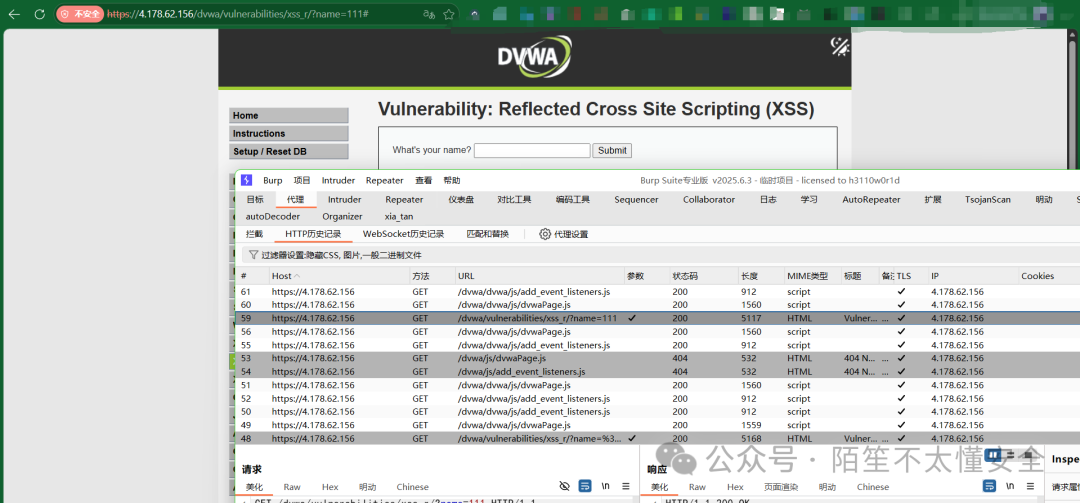Open DVWA Home sidebar link
1080x503 pixels.
[289, 116]
